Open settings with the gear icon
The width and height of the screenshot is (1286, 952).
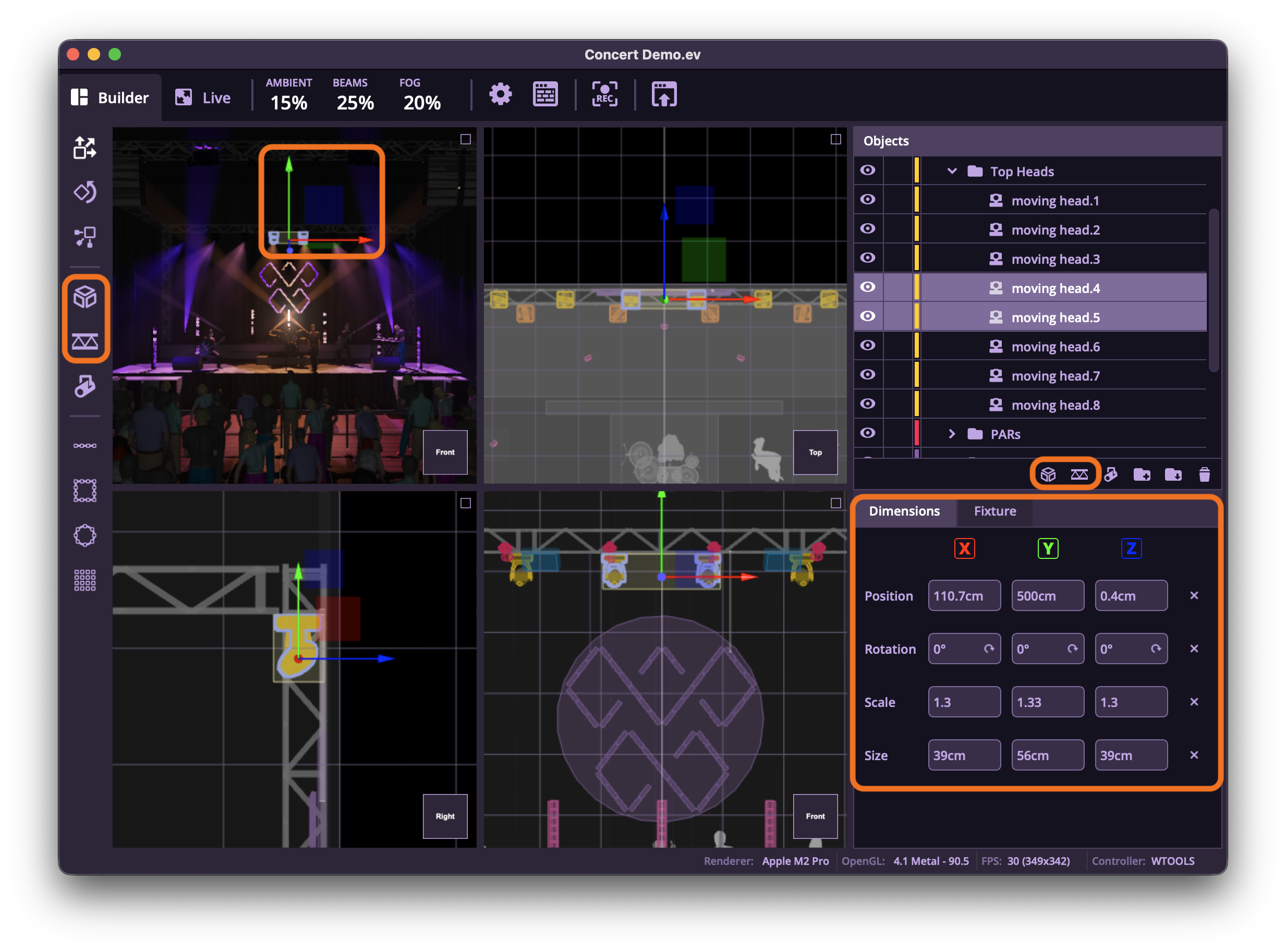[500, 94]
